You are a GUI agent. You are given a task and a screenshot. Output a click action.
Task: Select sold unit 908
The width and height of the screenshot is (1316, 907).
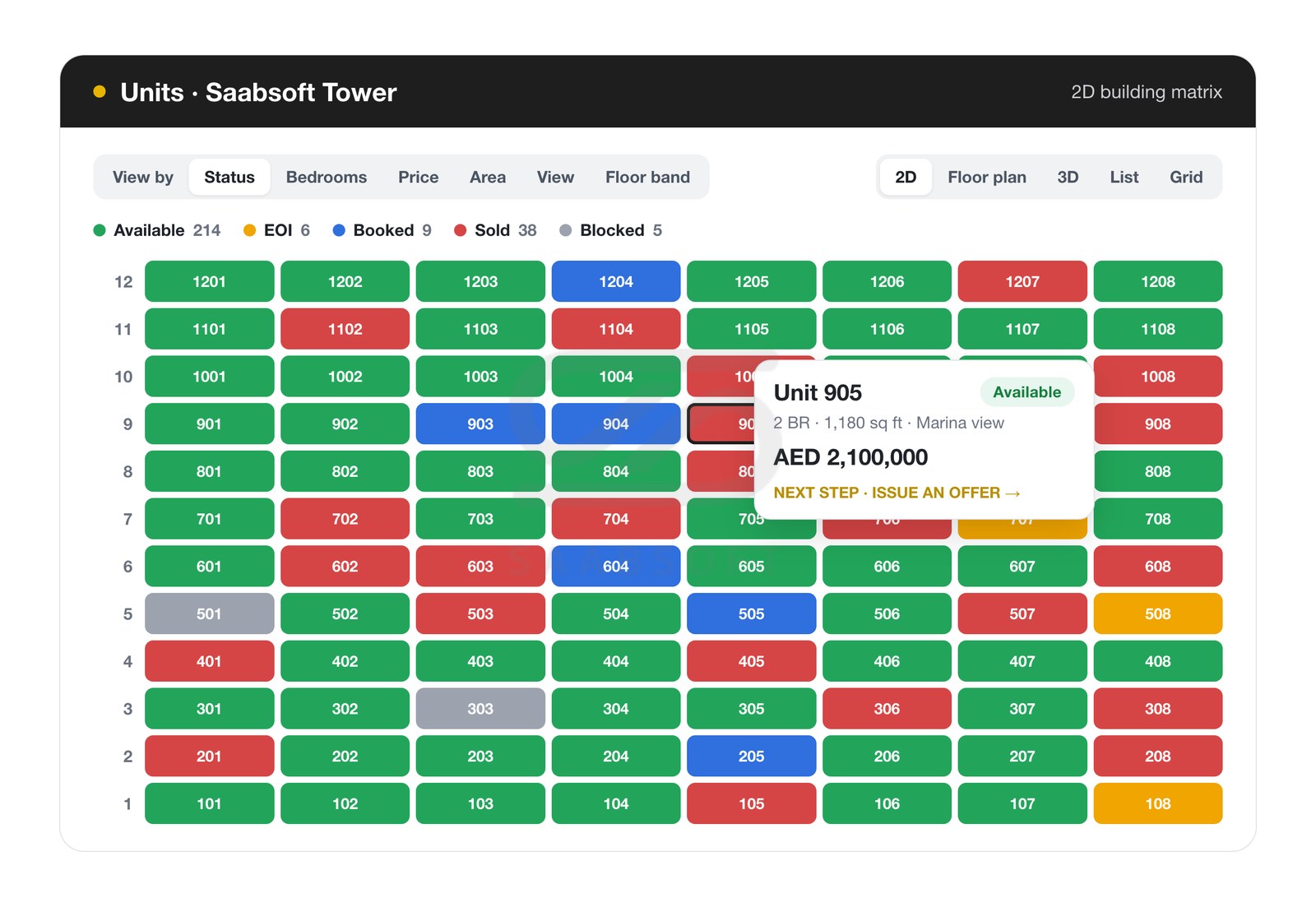1158,423
